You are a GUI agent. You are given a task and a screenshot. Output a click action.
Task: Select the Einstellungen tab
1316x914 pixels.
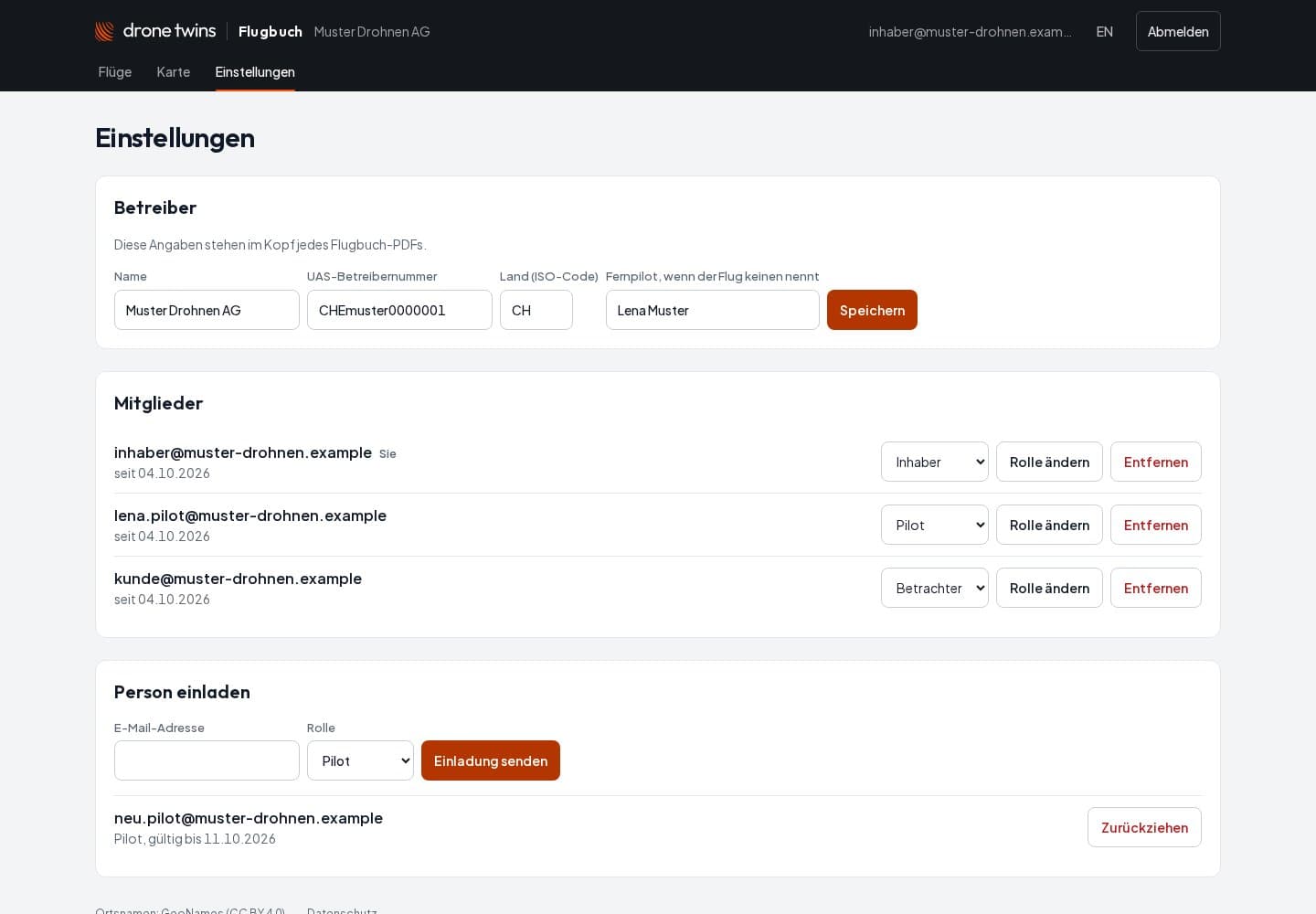click(255, 72)
